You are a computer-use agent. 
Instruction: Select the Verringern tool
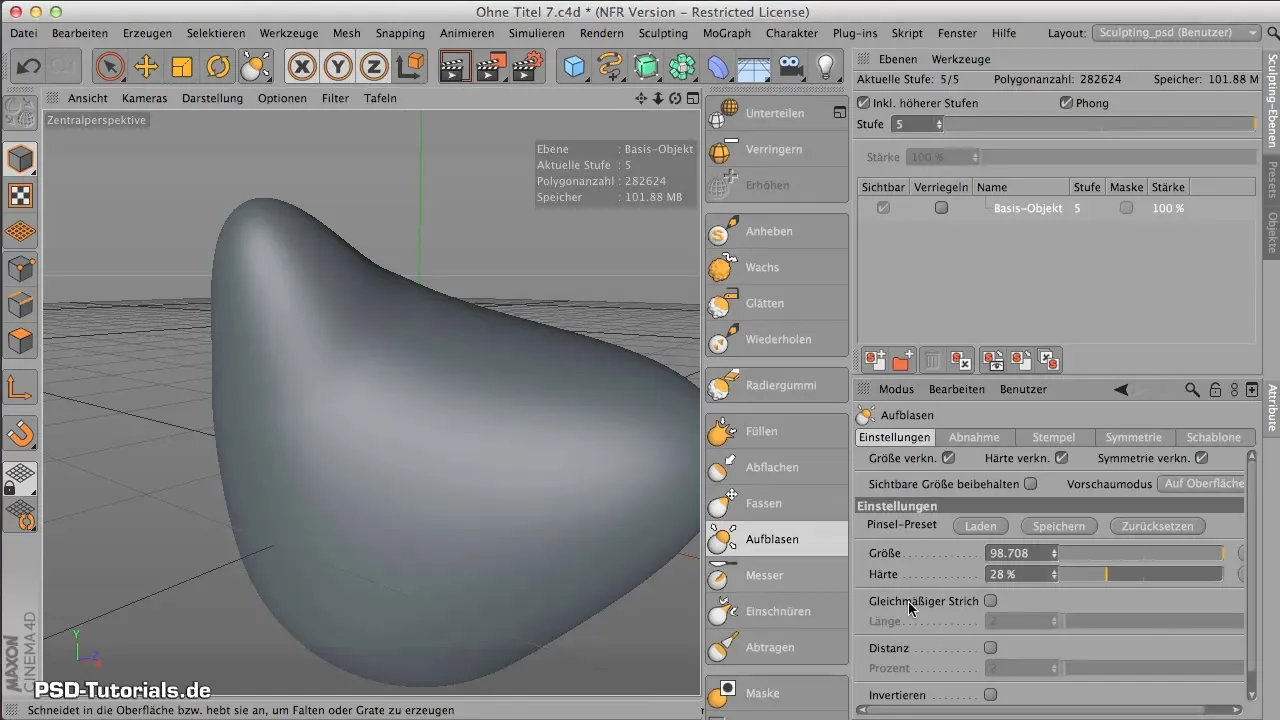pyautogui.click(x=777, y=149)
